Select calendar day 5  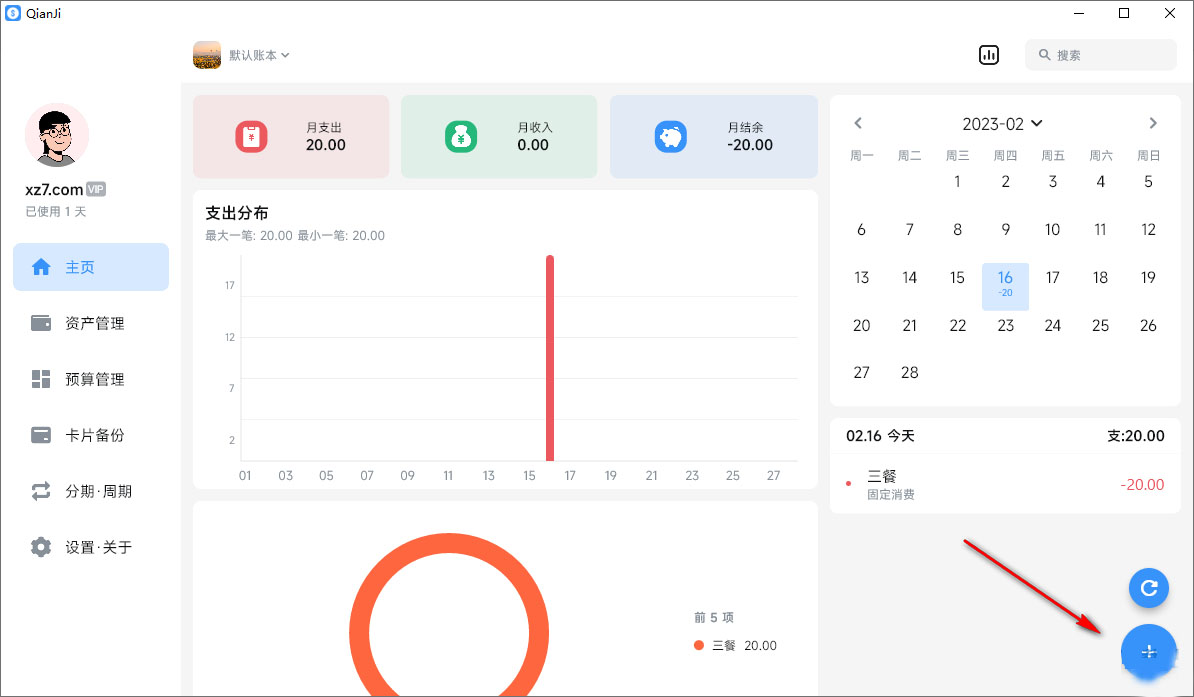[x=1148, y=181]
